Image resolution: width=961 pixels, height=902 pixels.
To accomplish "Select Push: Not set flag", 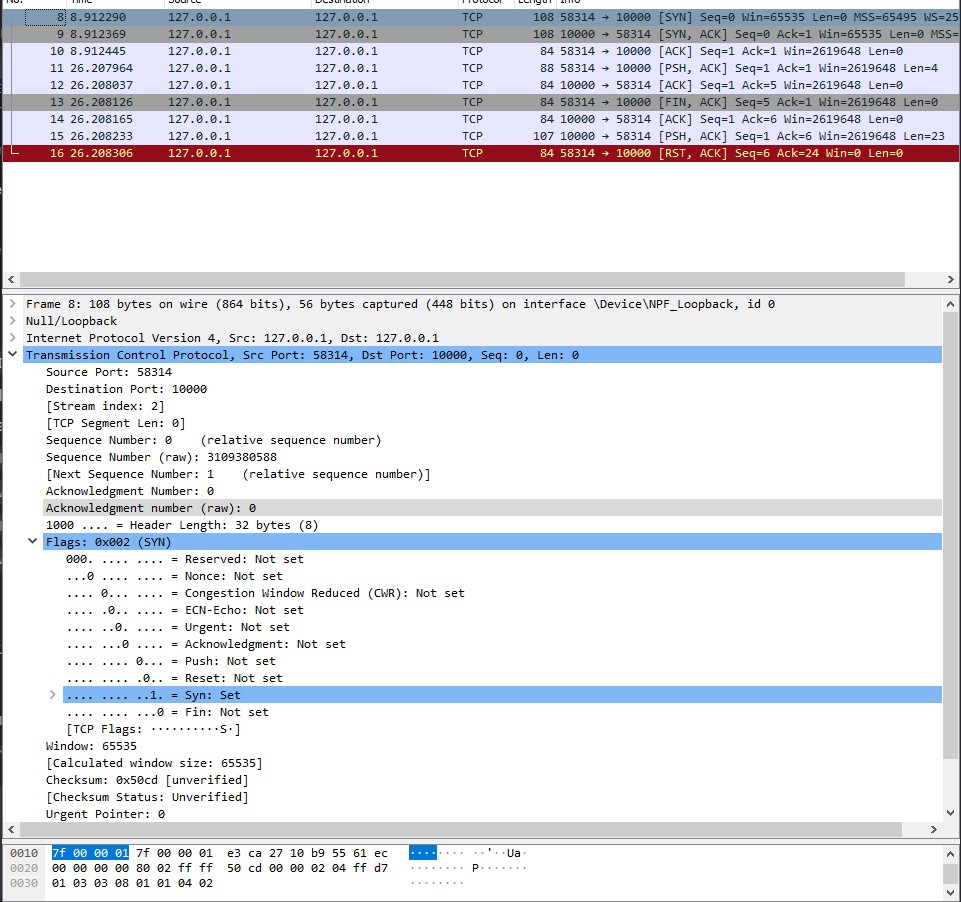I will coord(171,661).
